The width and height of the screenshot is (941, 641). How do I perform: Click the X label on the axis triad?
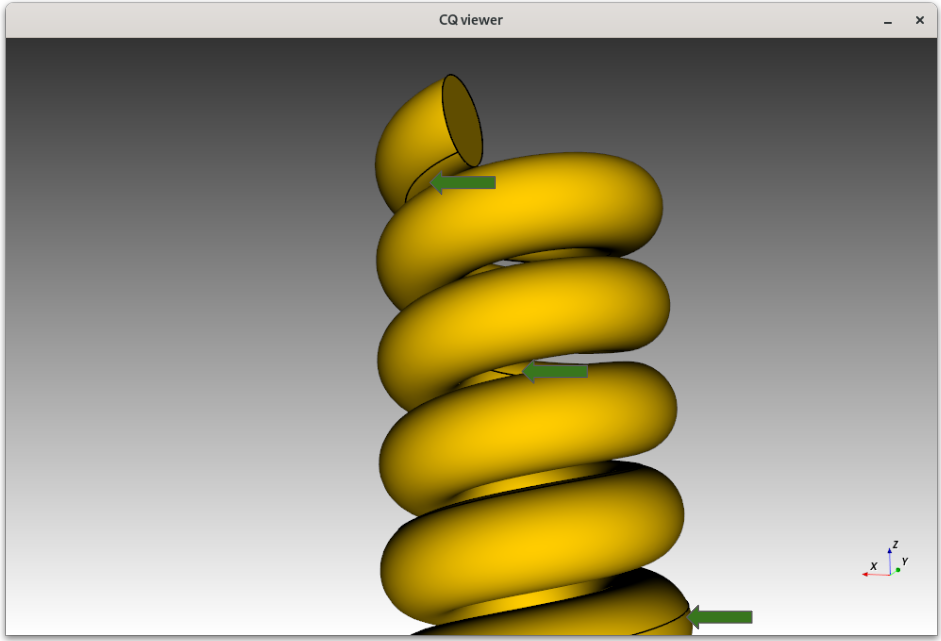point(874,566)
